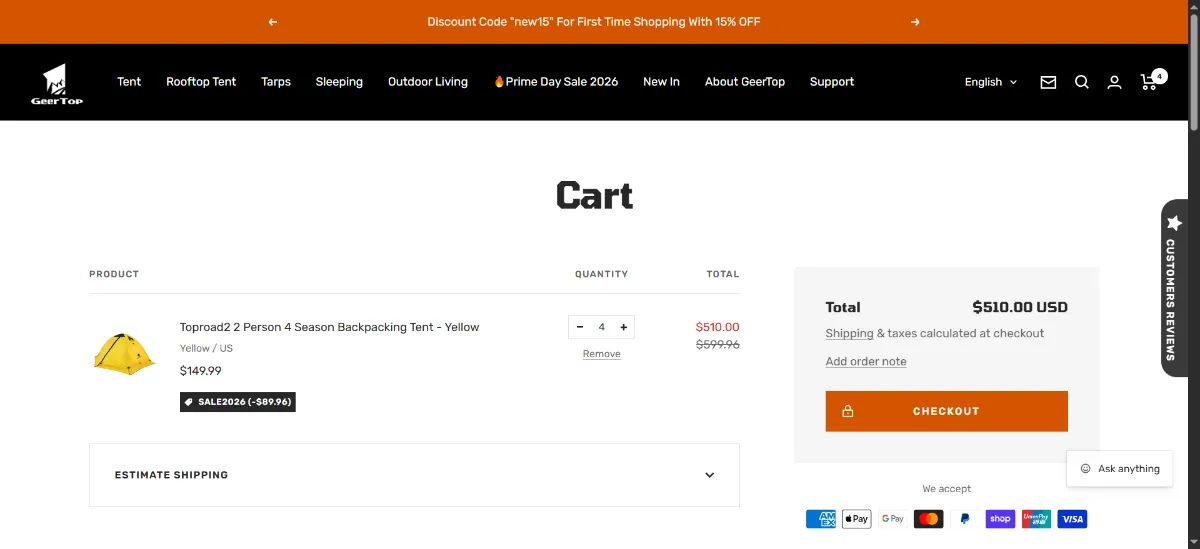Open the Tent menu
The height and width of the screenshot is (549, 1200).
[129, 82]
